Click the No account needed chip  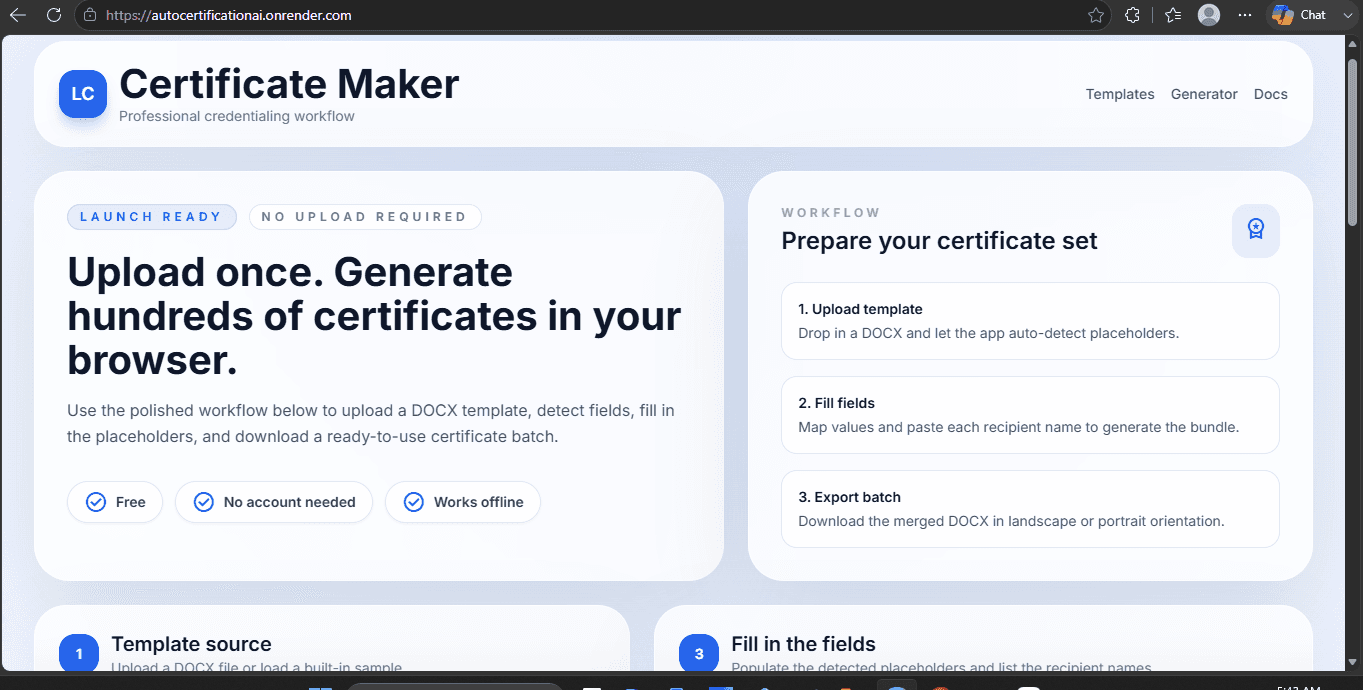click(274, 502)
